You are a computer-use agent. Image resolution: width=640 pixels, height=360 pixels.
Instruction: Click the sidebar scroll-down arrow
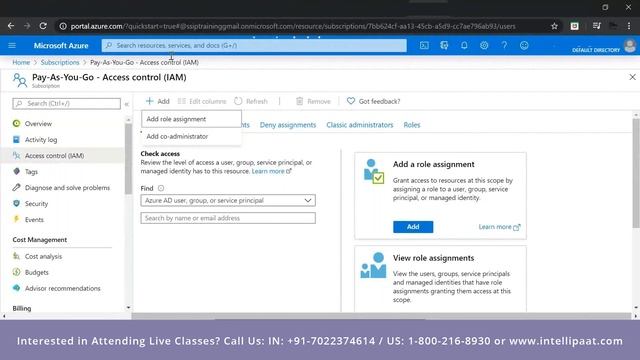[x=128, y=308]
